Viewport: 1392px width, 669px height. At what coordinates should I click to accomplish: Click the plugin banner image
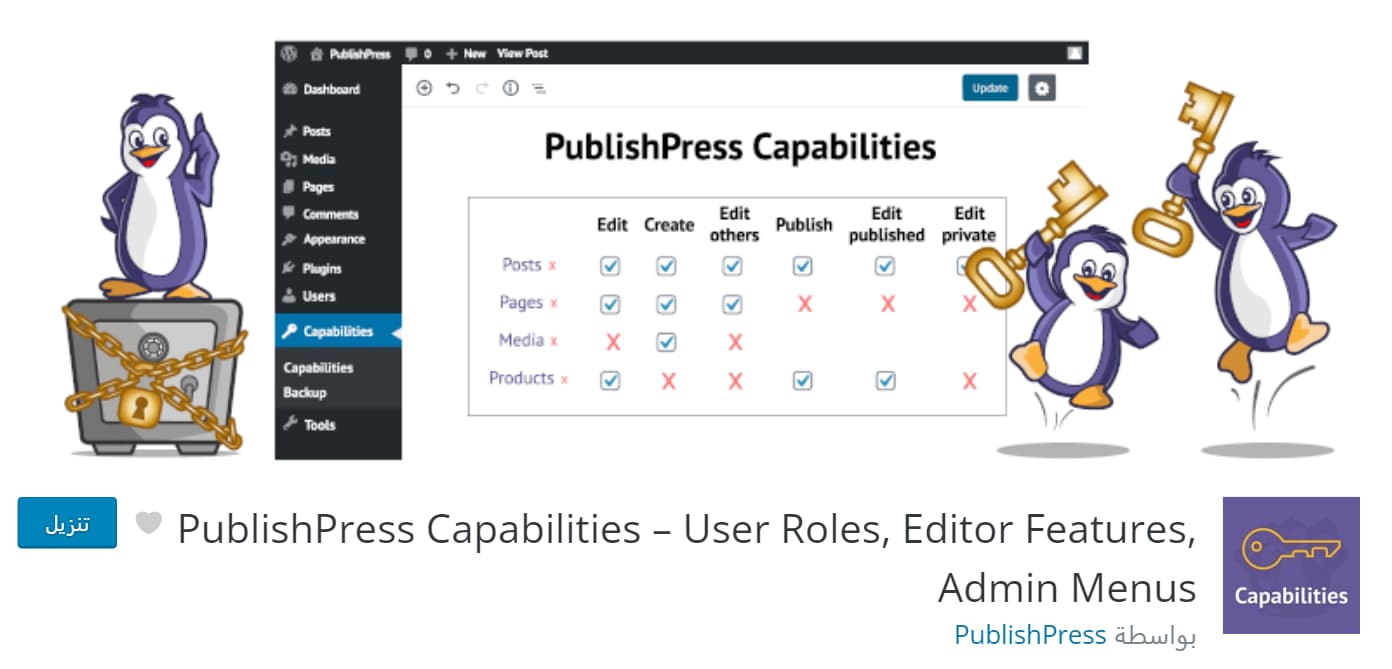point(695,250)
